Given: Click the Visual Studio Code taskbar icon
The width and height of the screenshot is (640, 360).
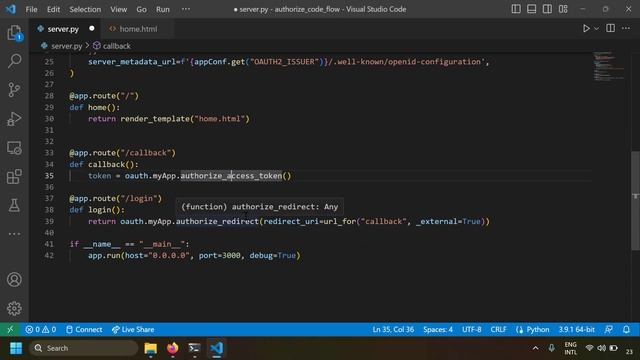Looking at the screenshot, I should tap(216, 348).
